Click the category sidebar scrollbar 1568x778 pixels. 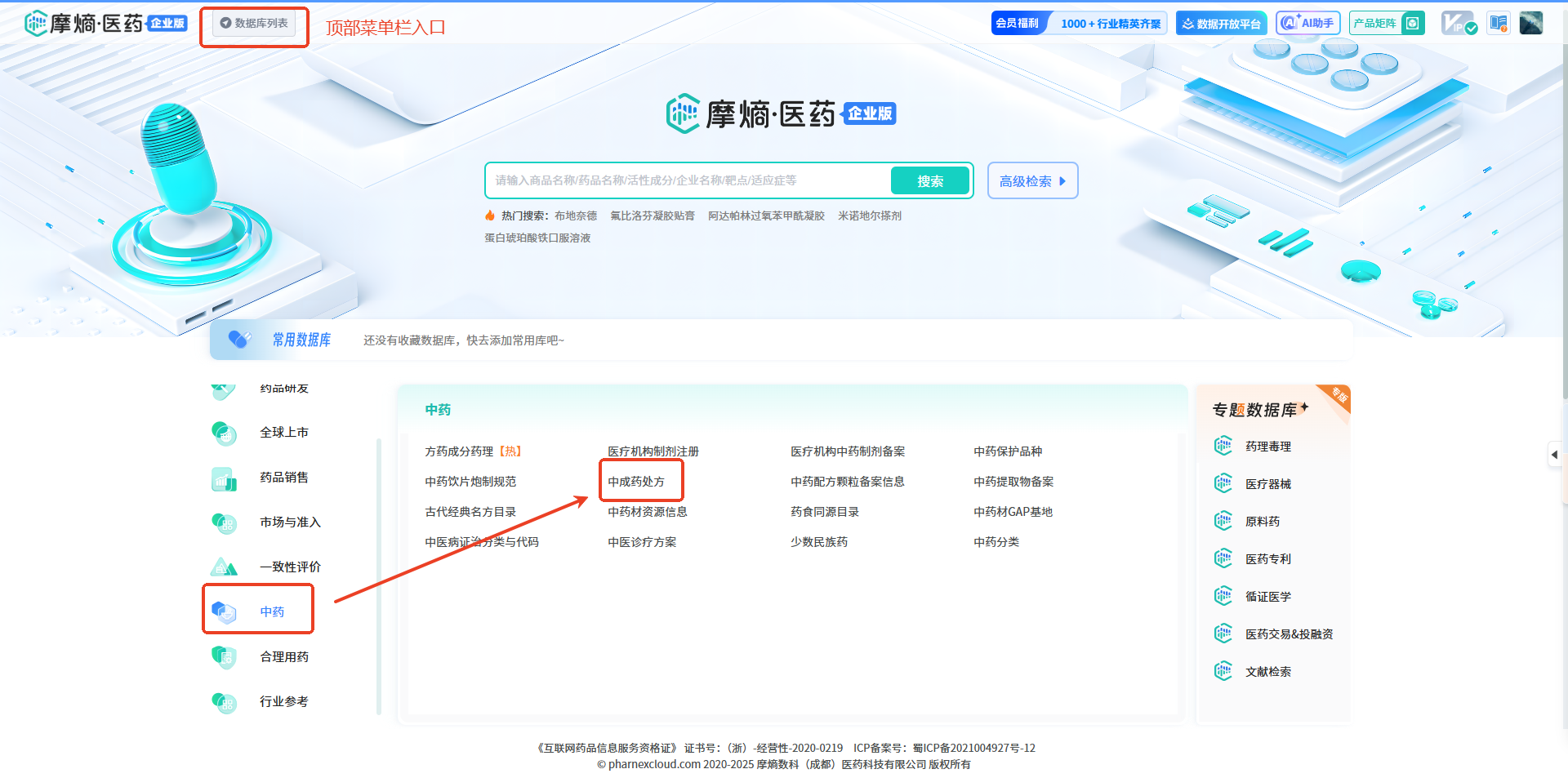(x=379, y=576)
